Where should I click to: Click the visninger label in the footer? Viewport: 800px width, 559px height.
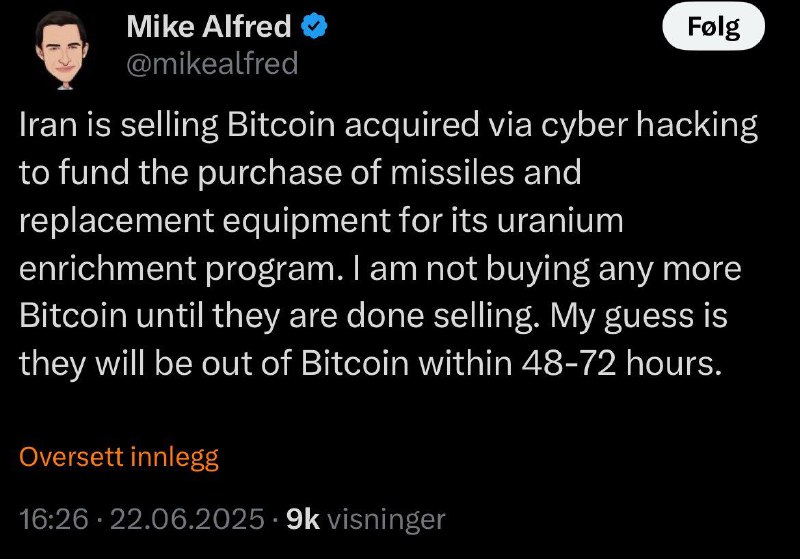tap(386, 520)
